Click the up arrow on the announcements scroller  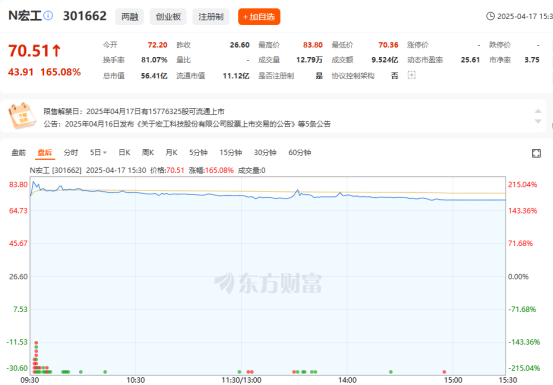(538, 111)
